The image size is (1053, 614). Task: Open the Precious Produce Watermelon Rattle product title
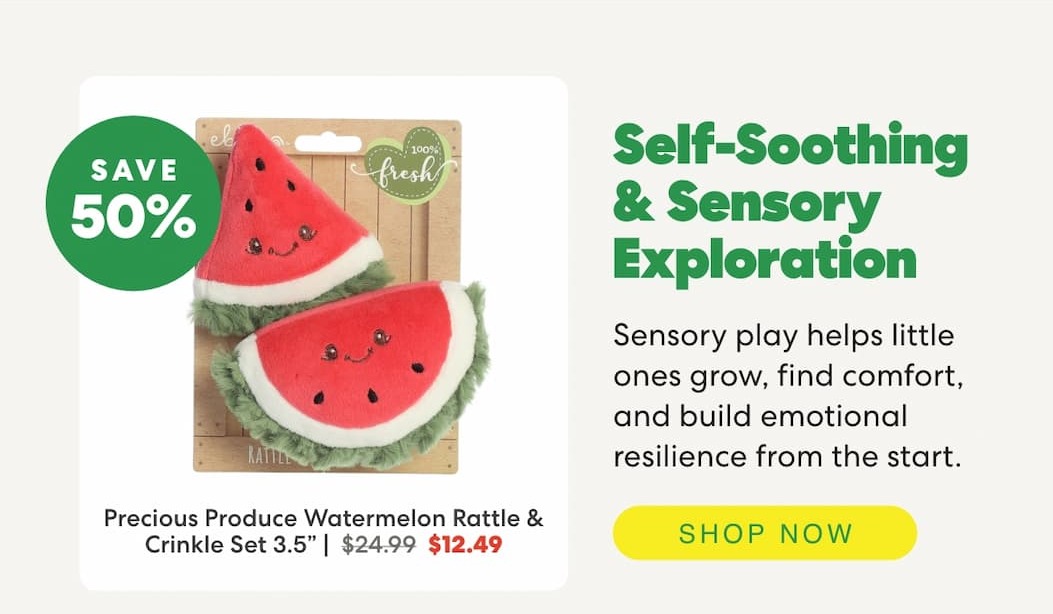click(x=324, y=519)
